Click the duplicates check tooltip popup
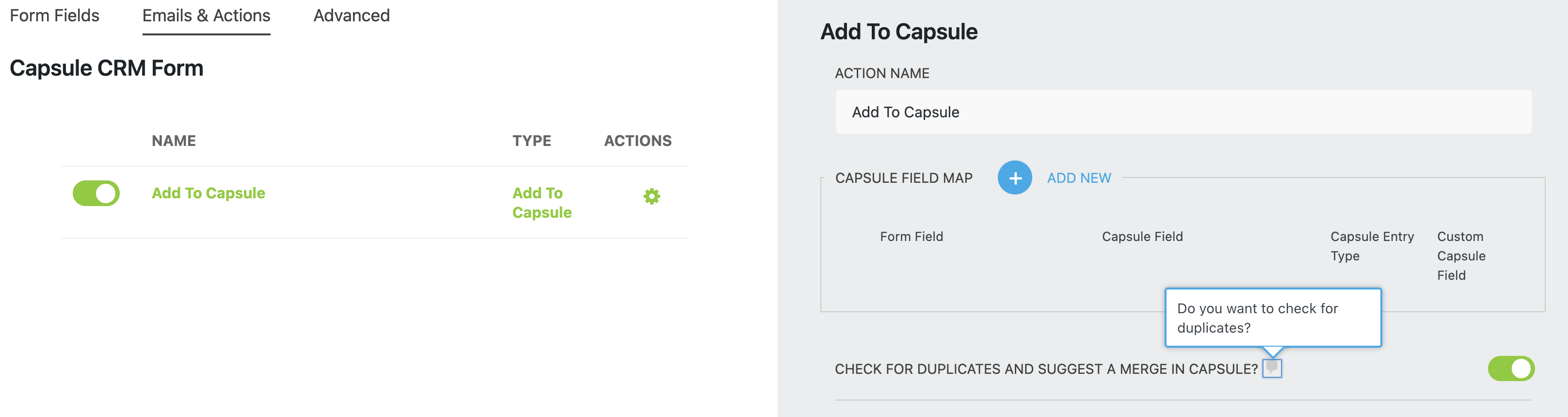 coord(1272,318)
